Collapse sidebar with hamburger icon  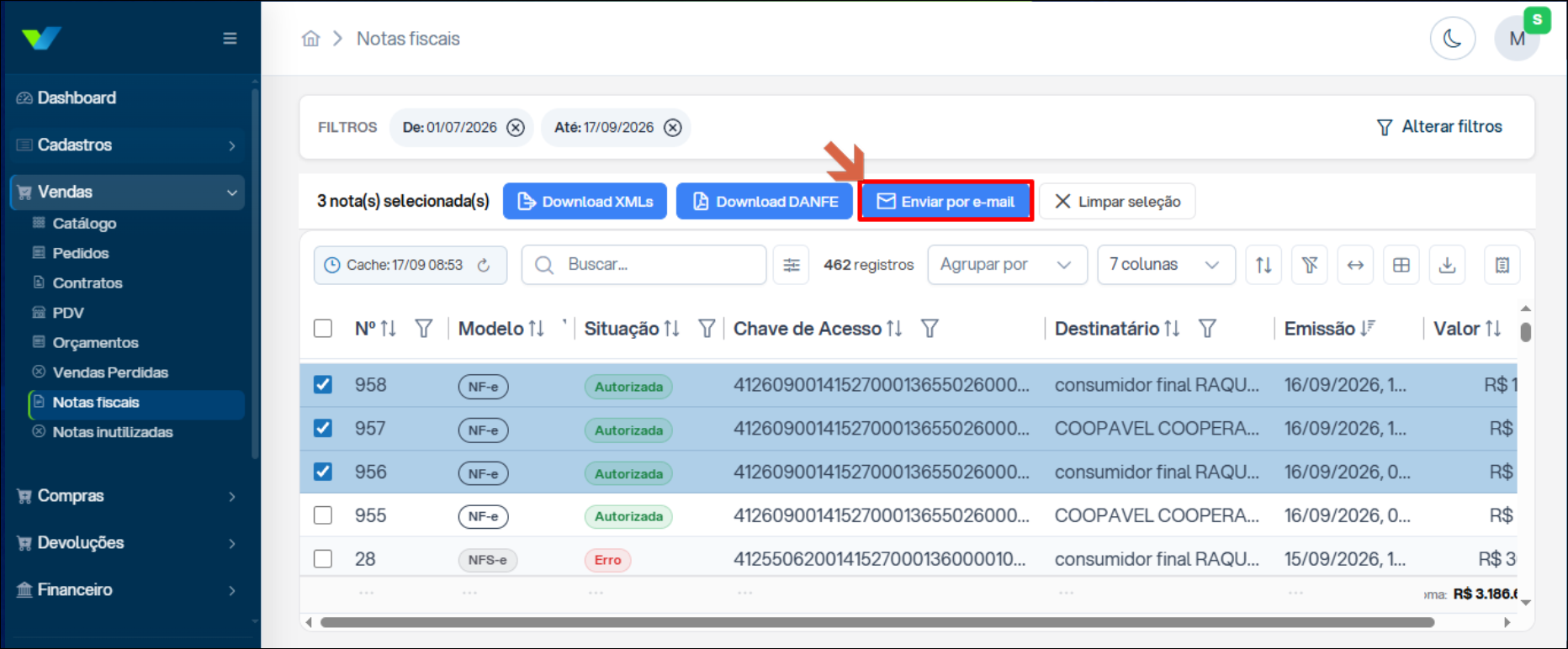point(230,39)
